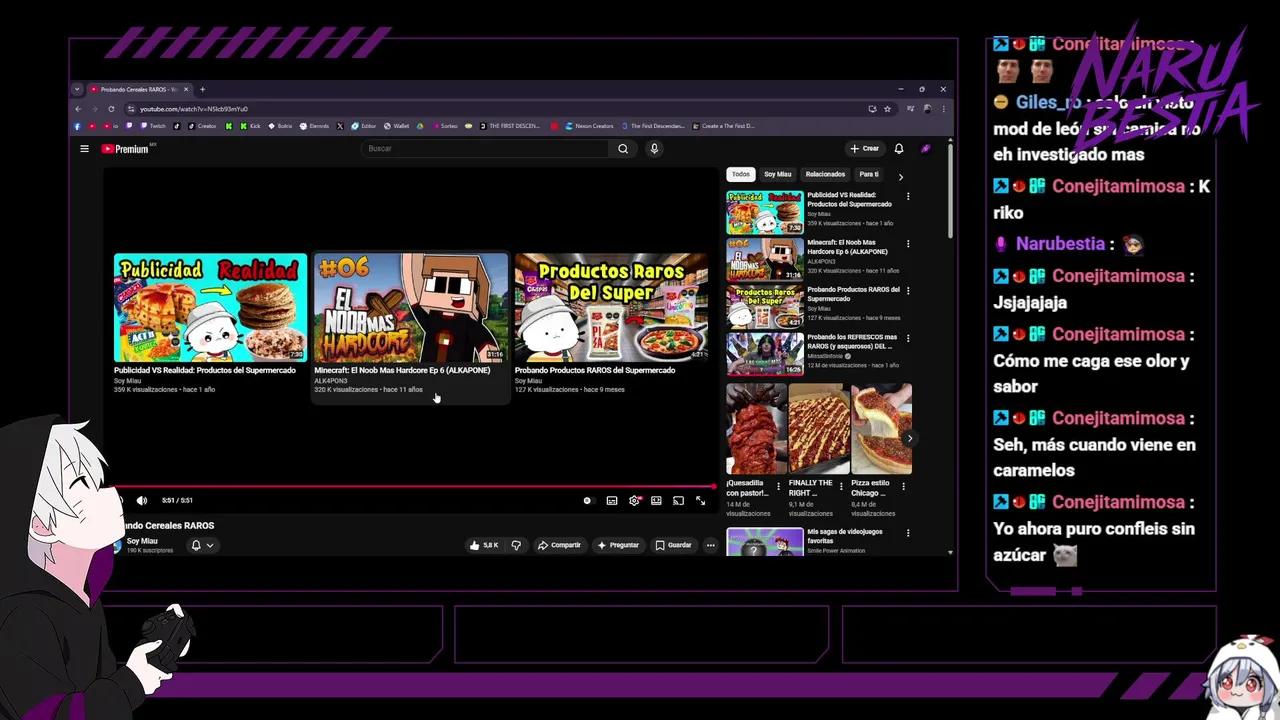Open options for sidebar Publicidad VS Realidad video
Image resolution: width=1280 pixels, height=720 pixels.
908,196
